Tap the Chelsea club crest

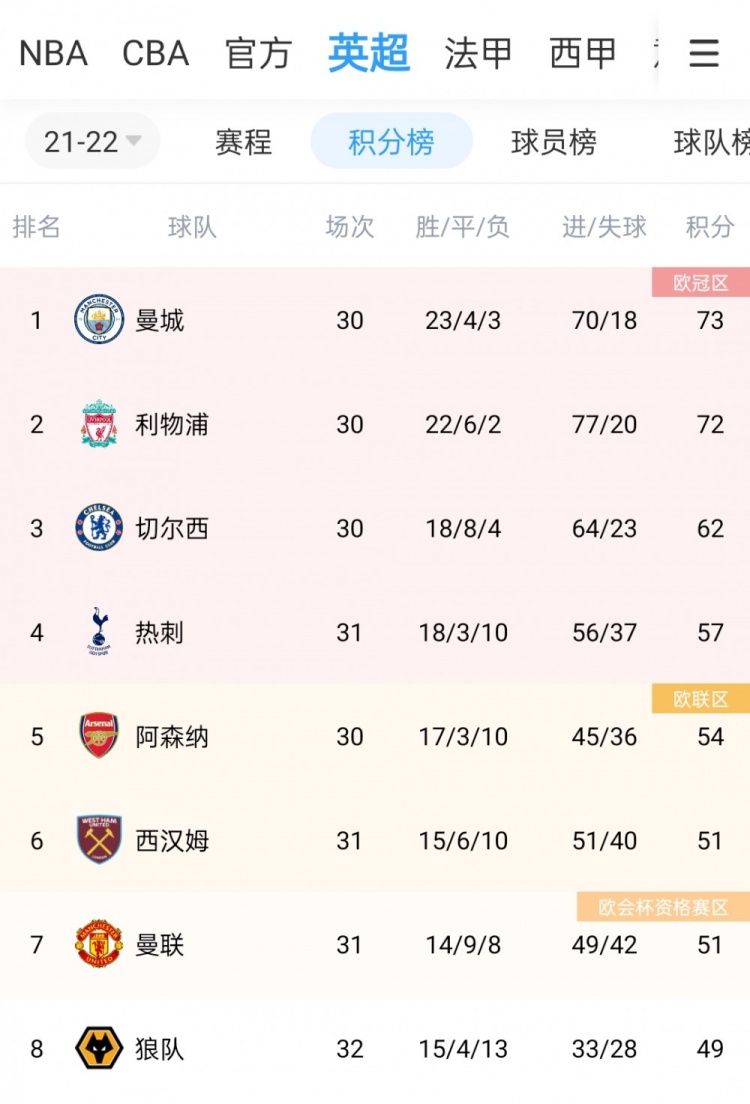(x=99, y=527)
